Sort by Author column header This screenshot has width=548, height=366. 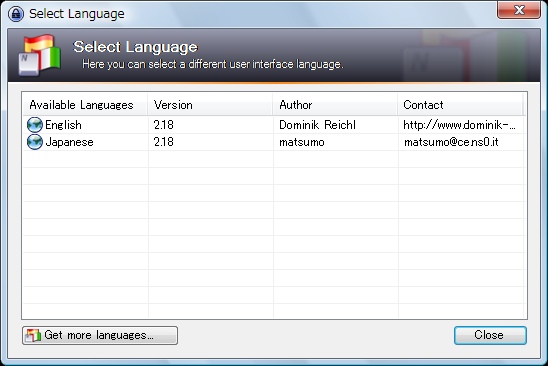tap(335, 105)
